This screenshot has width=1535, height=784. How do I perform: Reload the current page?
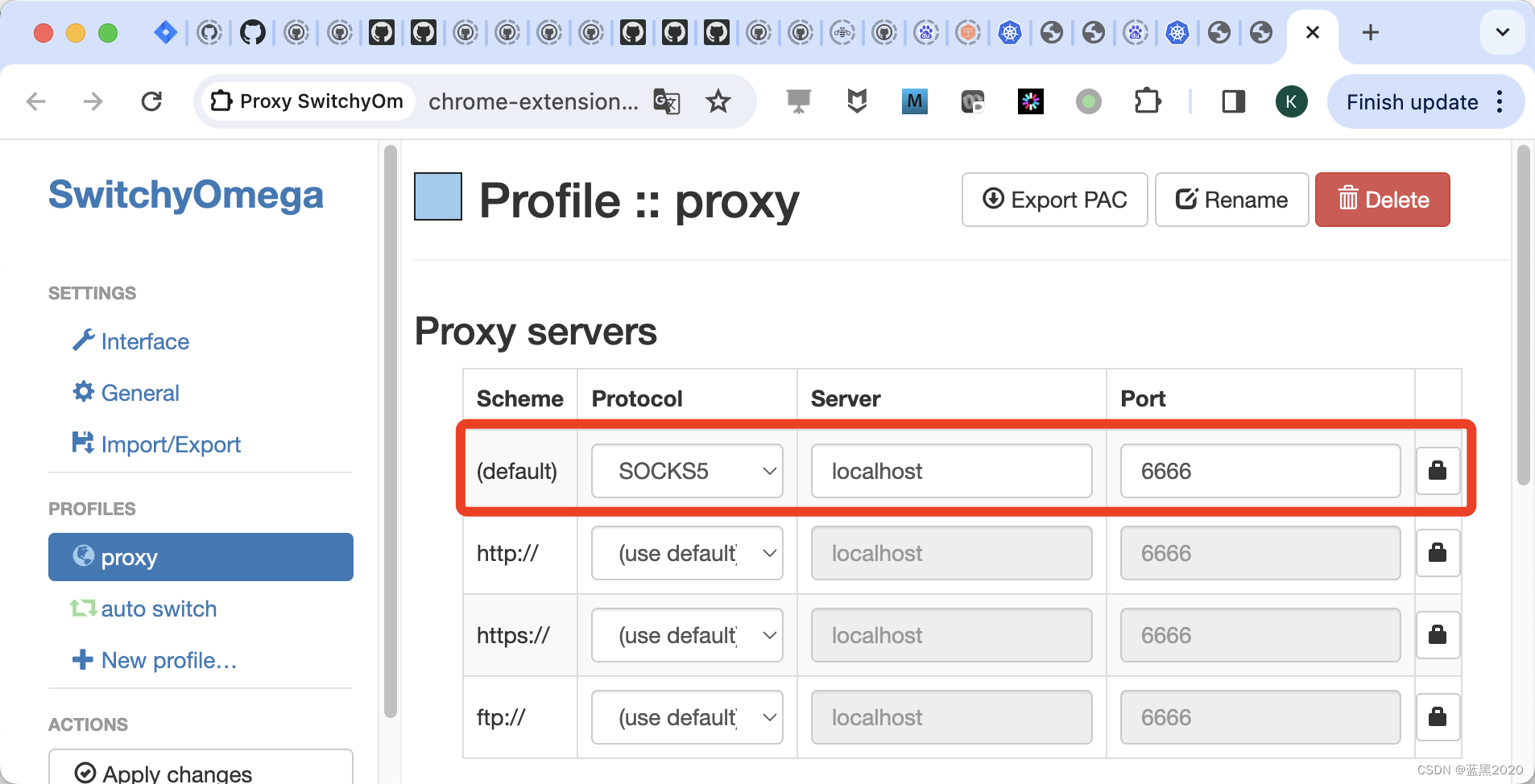(x=151, y=101)
